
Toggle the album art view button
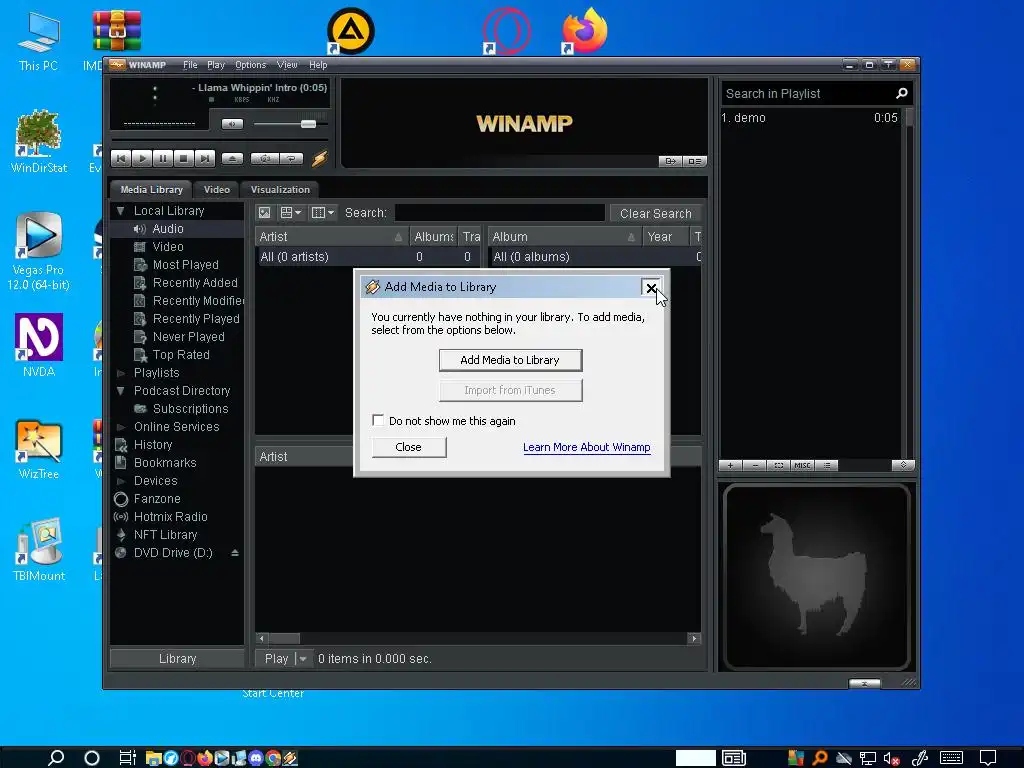[264, 212]
